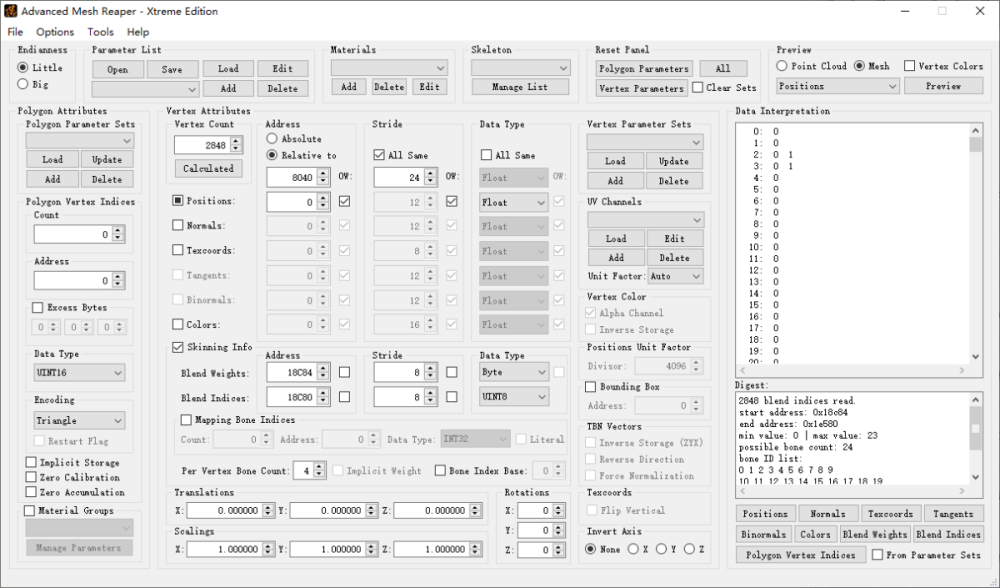The height and width of the screenshot is (588, 1000).
Task: Click the app icon in title bar
Action: (x=11, y=11)
